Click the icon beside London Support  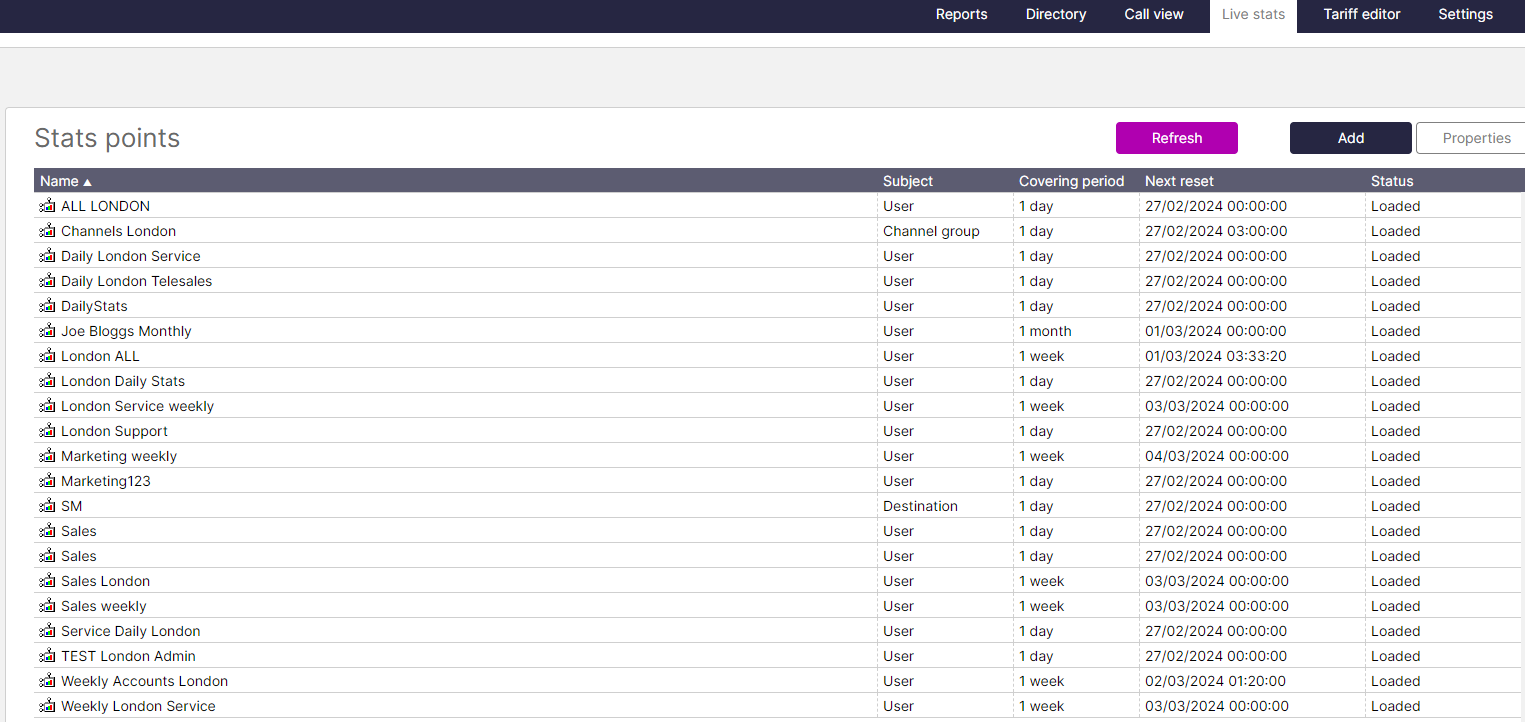point(47,431)
